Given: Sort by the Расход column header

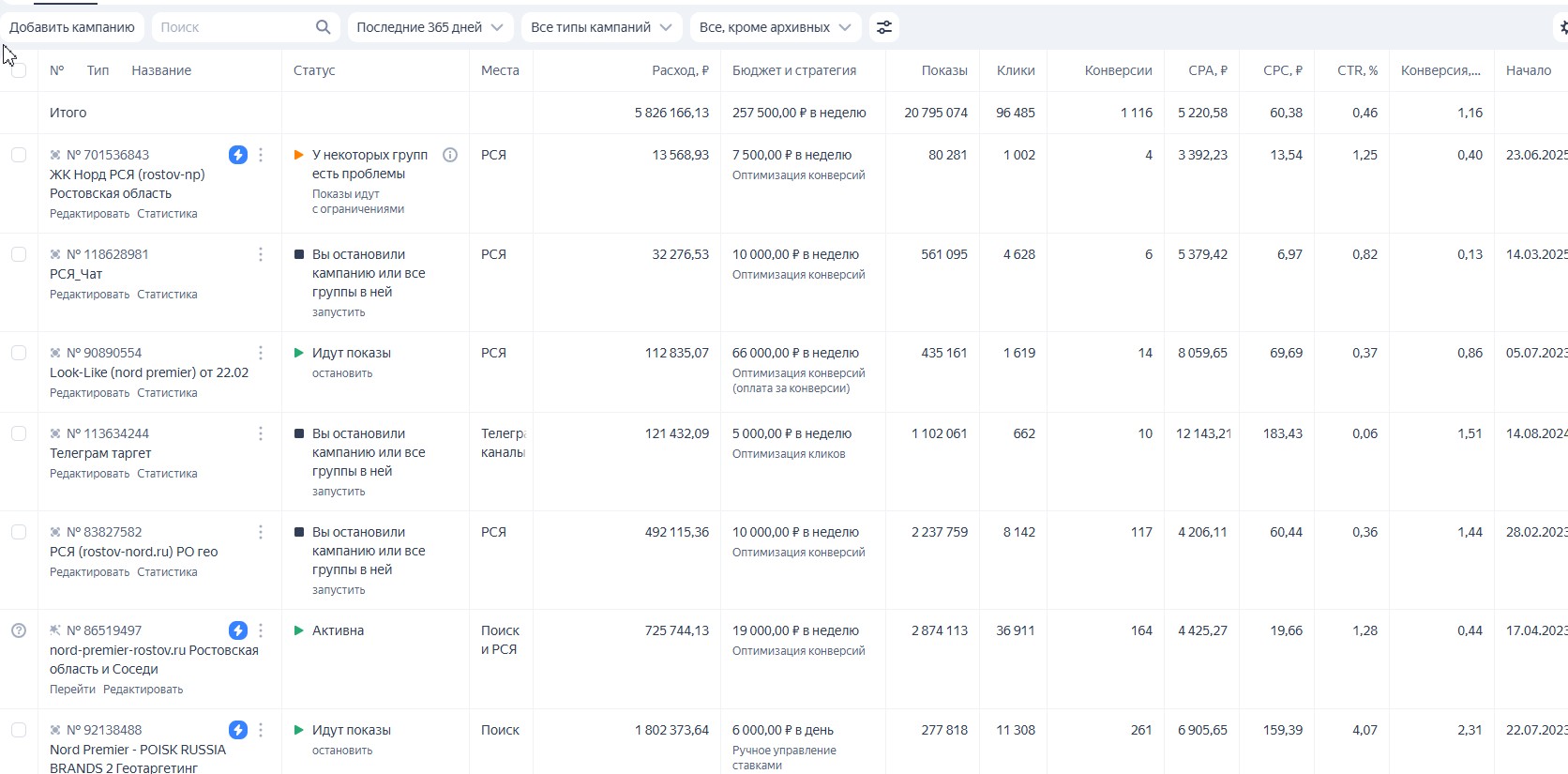Looking at the screenshot, I should point(680,70).
